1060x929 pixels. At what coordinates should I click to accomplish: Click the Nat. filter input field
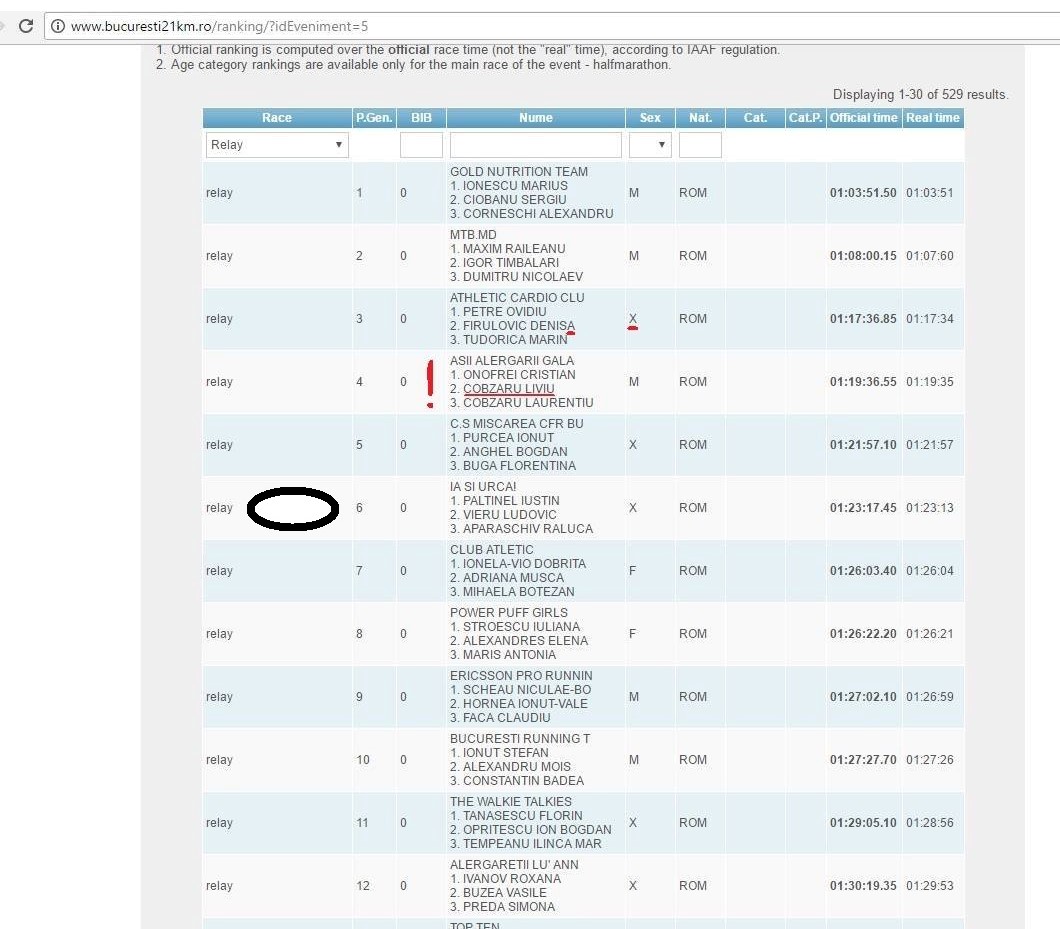coord(700,145)
